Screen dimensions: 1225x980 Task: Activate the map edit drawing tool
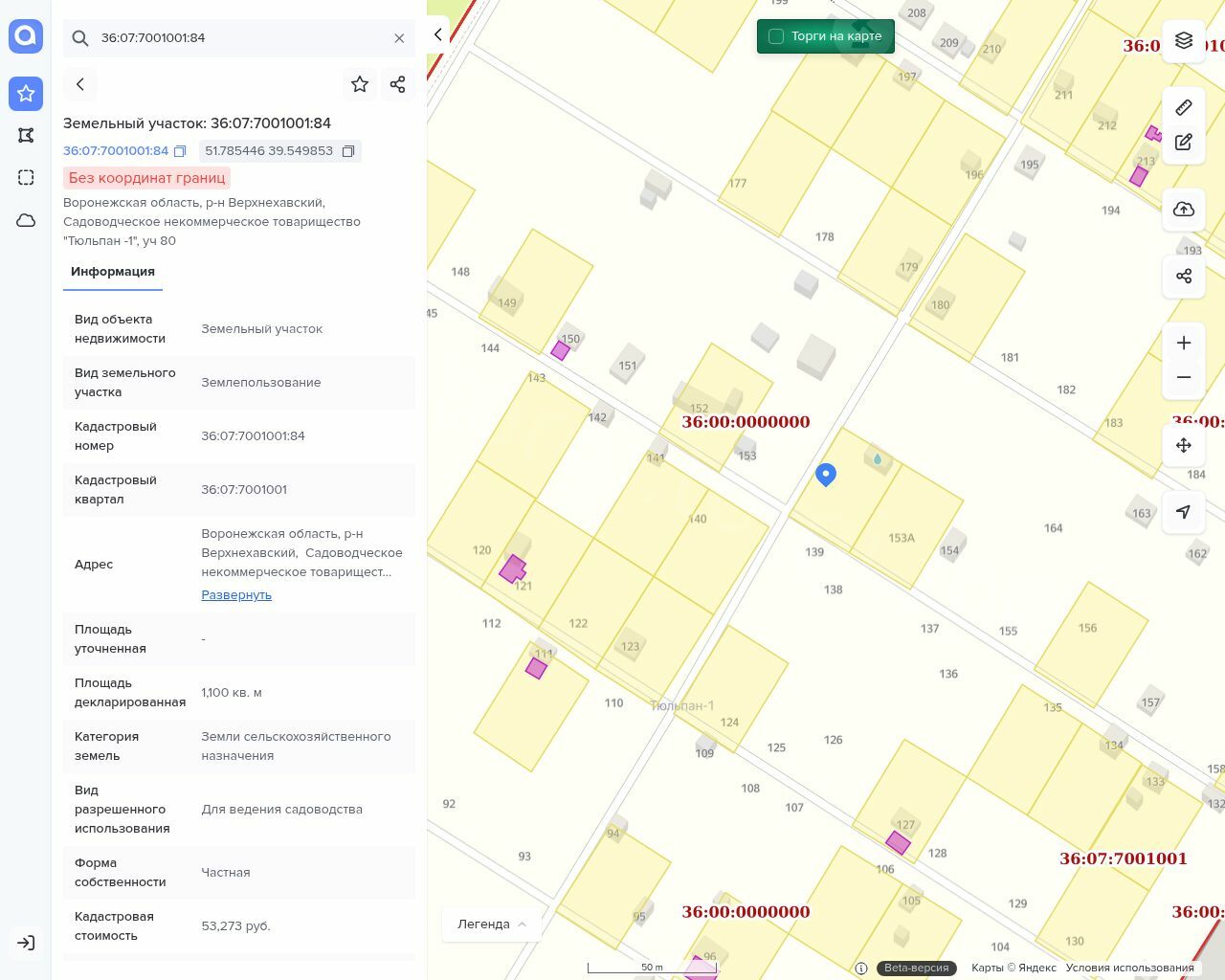click(1184, 142)
